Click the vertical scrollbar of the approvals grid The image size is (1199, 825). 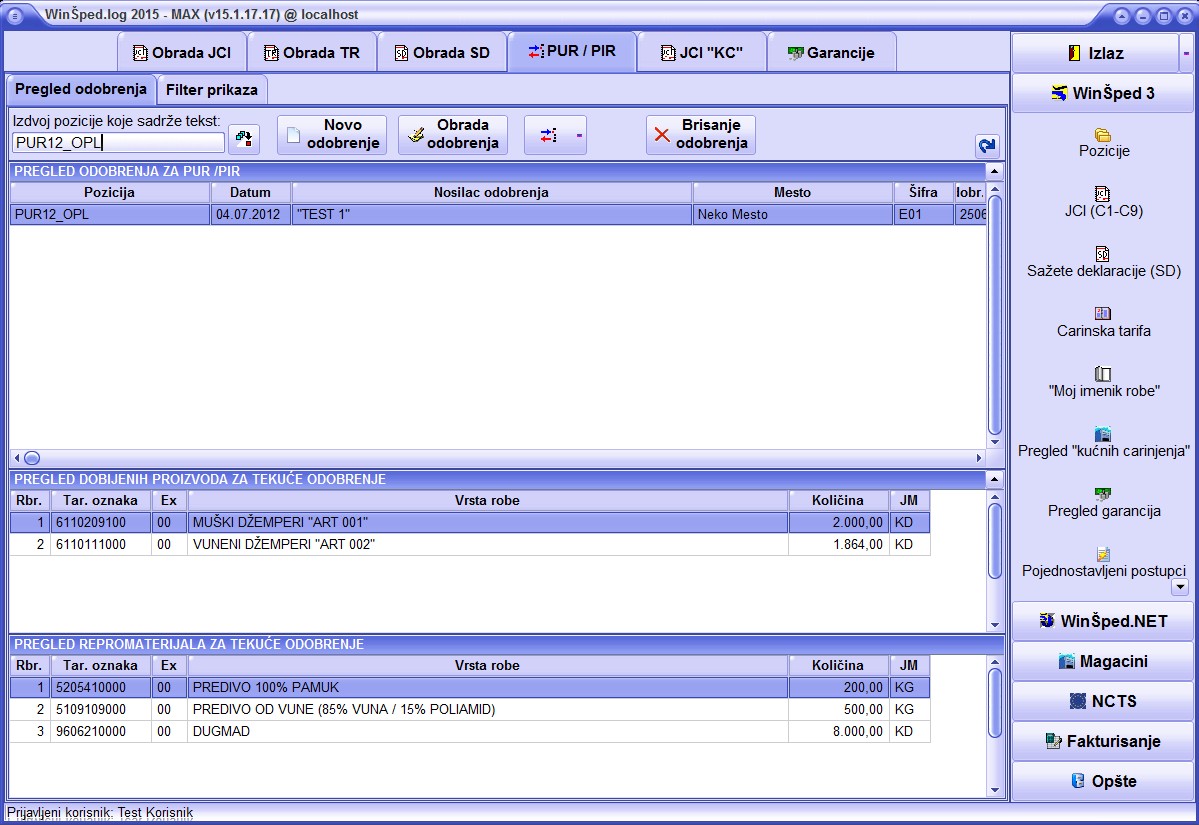tap(995, 315)
